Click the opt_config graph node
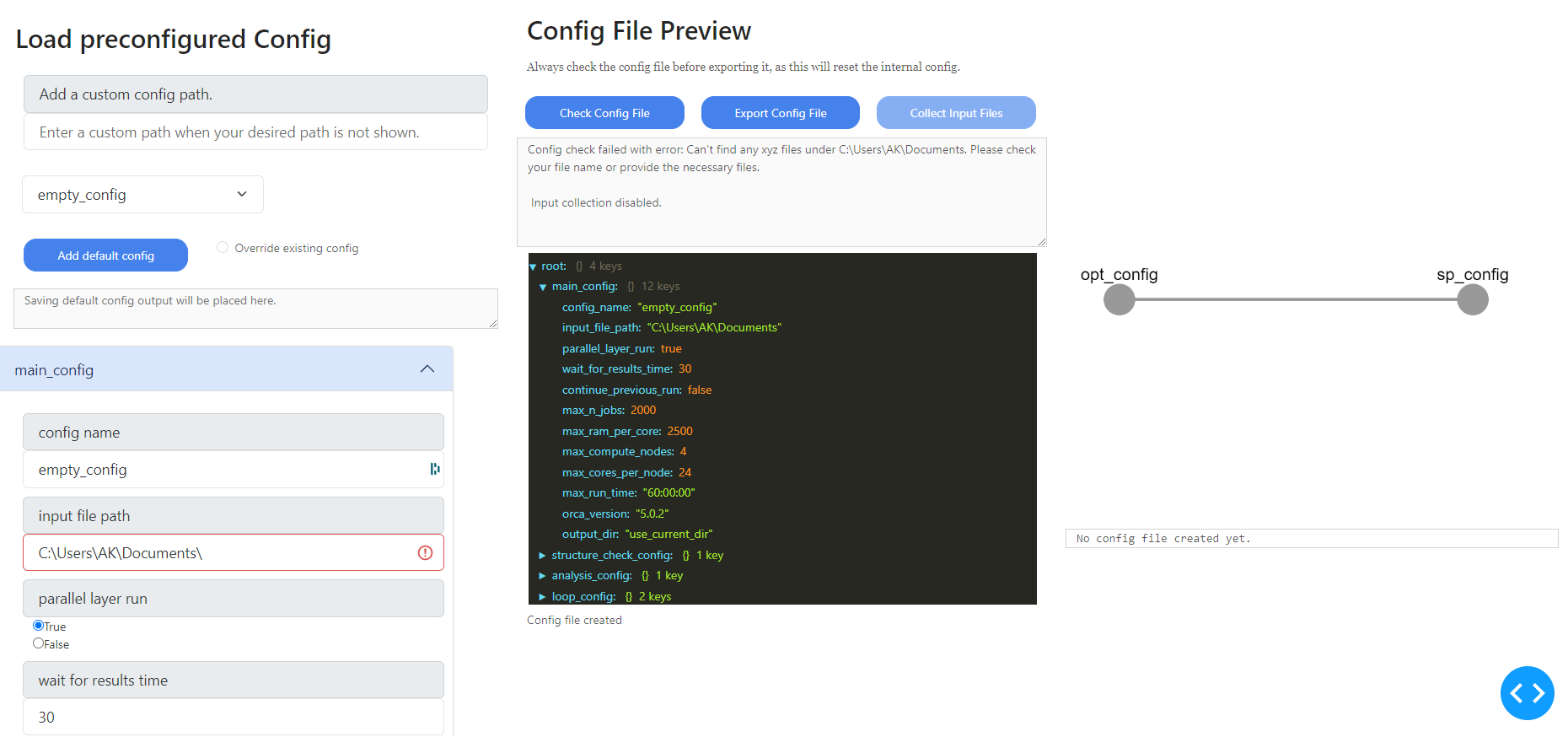Viewport: 1568px width, 737px height. tap(1120, 299)
